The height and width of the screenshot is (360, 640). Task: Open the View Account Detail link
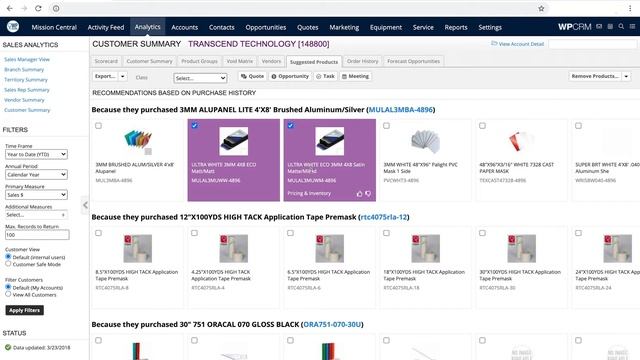coord(518,44)
